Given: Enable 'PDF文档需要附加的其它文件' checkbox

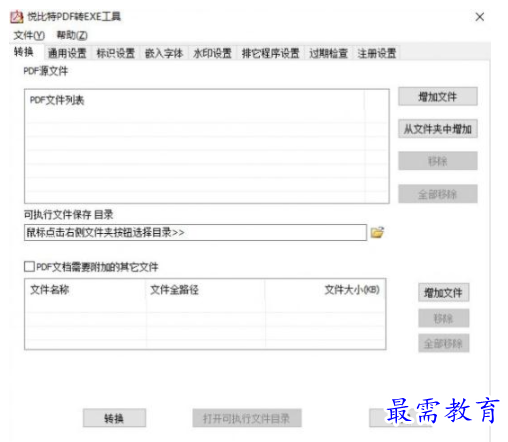Looking at the screenshot, I should coord(29,267).
